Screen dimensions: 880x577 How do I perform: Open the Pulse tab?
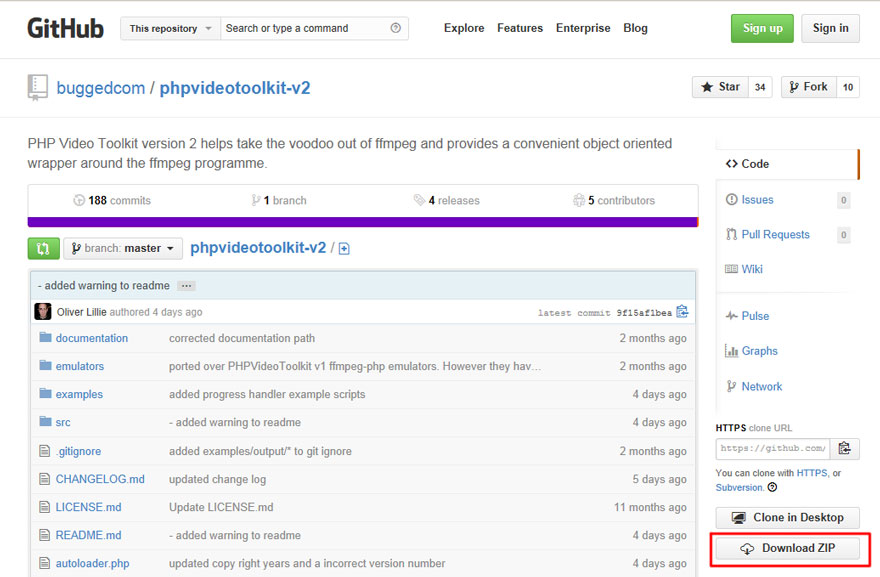pyautogui.click(x=755, y=316)
